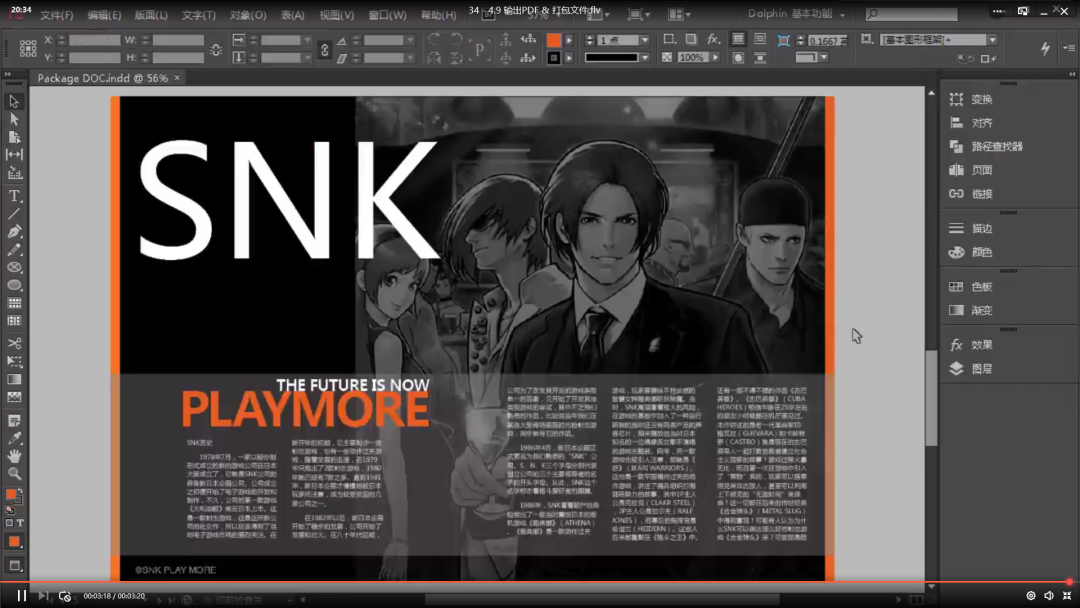Select the Hand tool

point(14,456)
